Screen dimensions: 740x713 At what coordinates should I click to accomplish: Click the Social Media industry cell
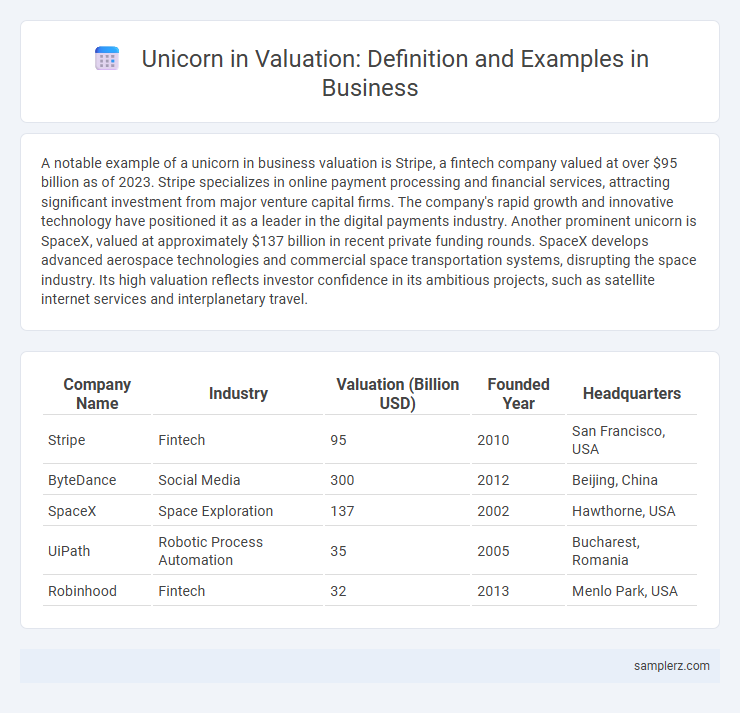click(238, 480)
